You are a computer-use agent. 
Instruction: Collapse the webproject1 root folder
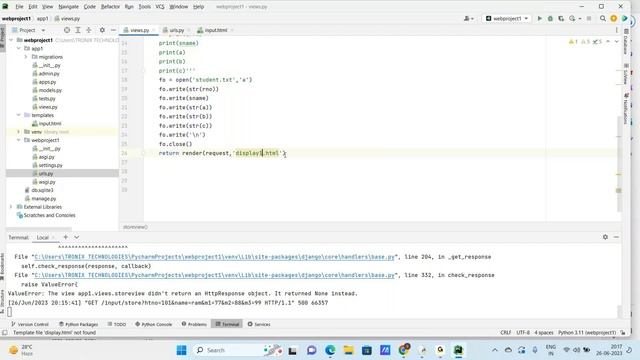pyautogui.click(x=12, y=40)
